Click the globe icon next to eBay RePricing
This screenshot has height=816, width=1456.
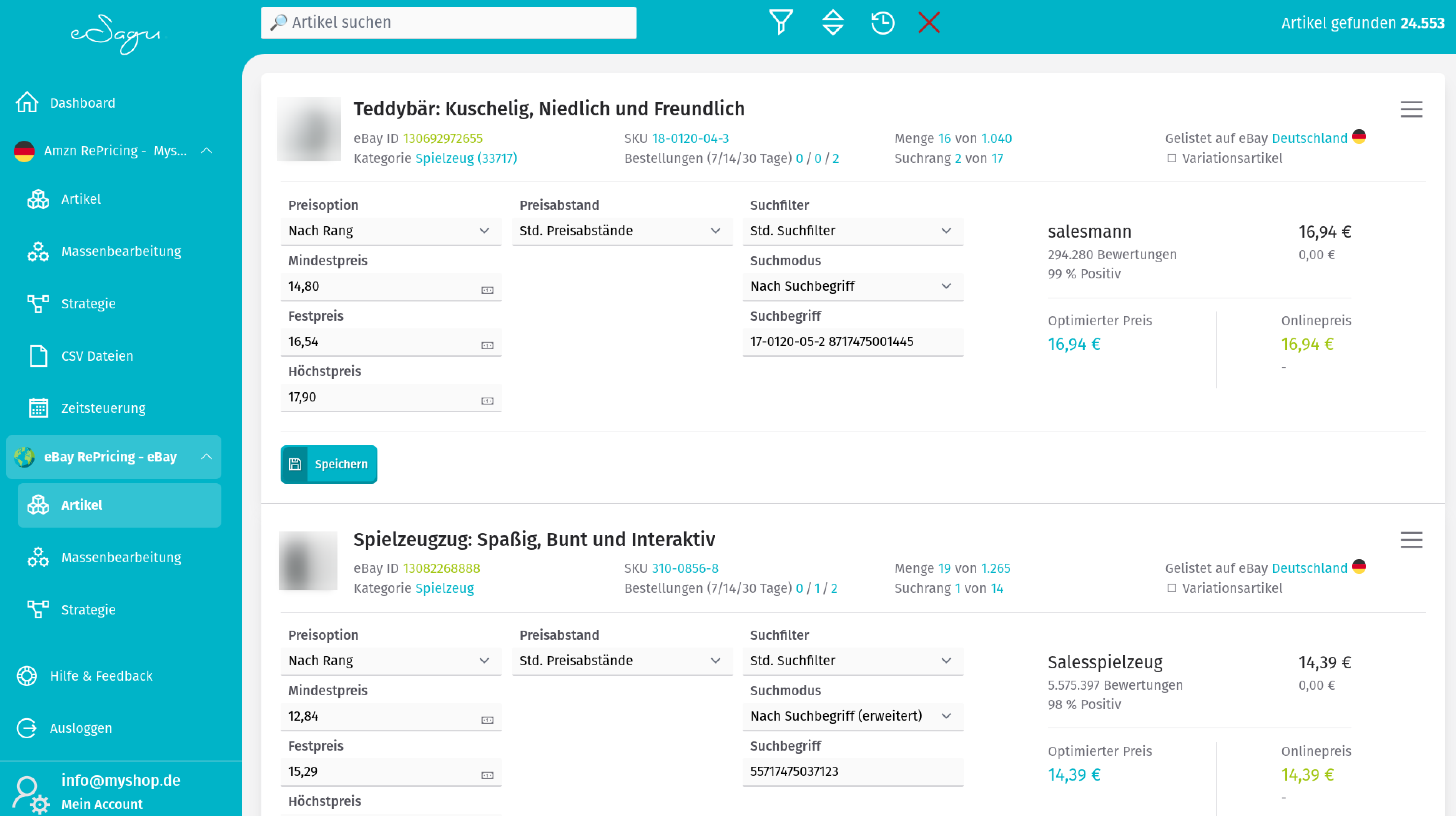[24, 456]
